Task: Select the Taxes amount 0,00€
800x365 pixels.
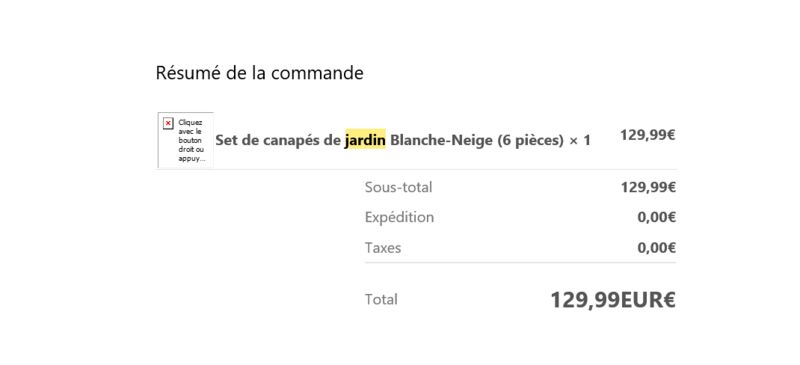Action: click(657, 248)
